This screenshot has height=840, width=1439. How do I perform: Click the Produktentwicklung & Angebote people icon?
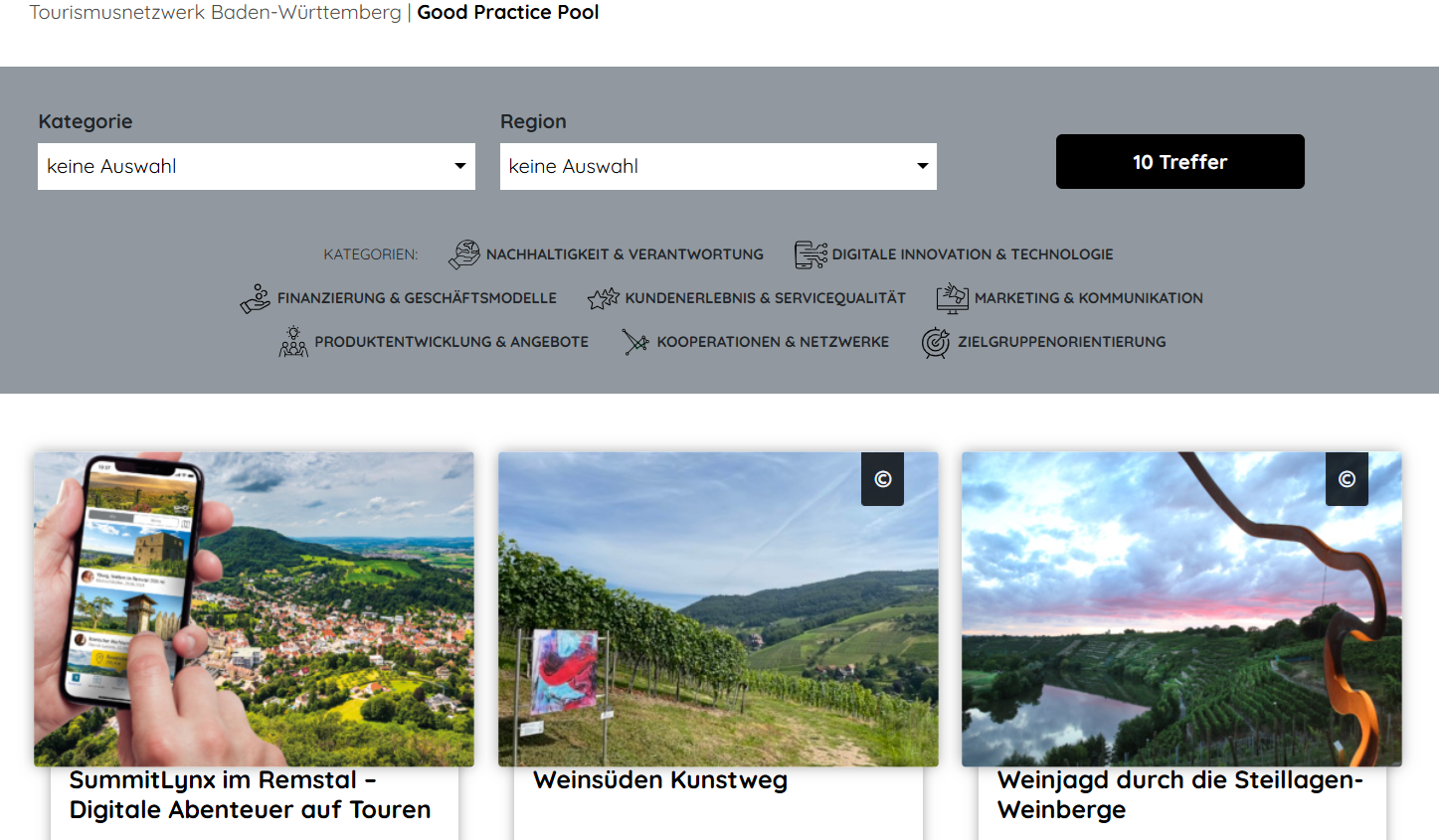coord(293,342)
